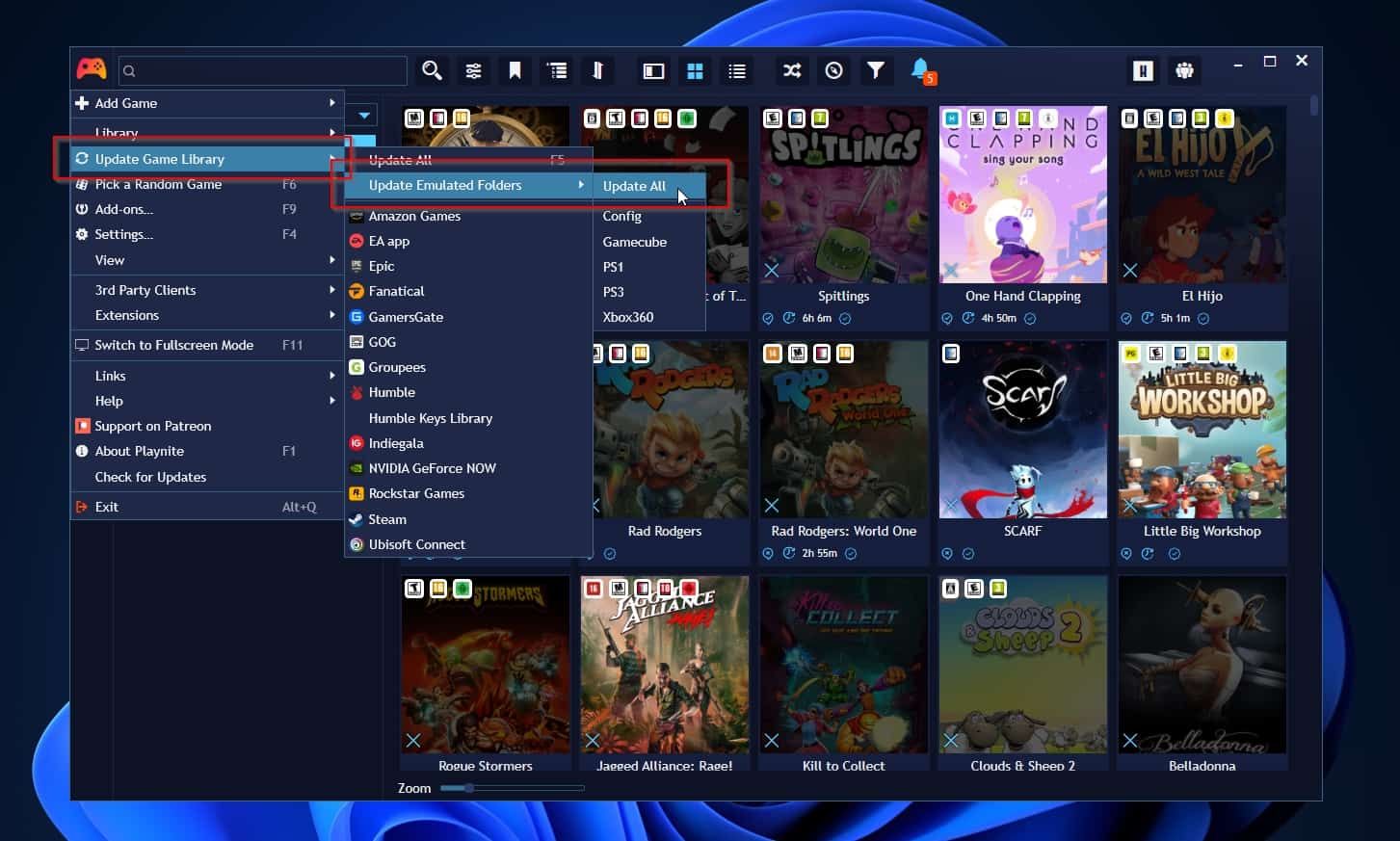
Task: Update the Config emulated folder
Action: 649,216
